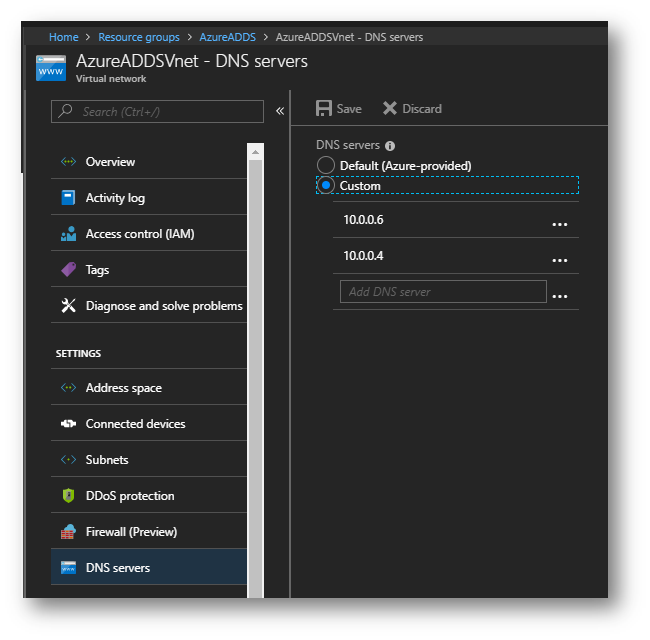650x640 pixels.
Task: Open the DDoS protection settings
Action: click(149, 496)
